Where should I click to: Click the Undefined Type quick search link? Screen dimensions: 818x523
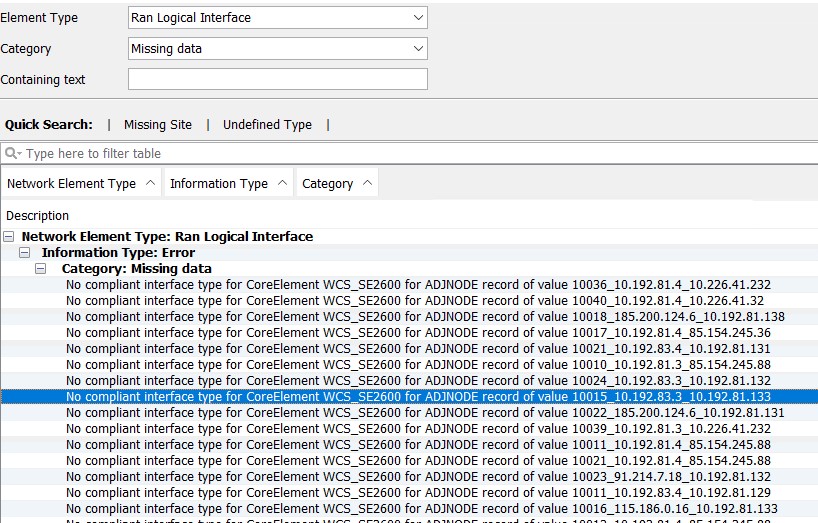pyautogui.click(x=267, y=125)
